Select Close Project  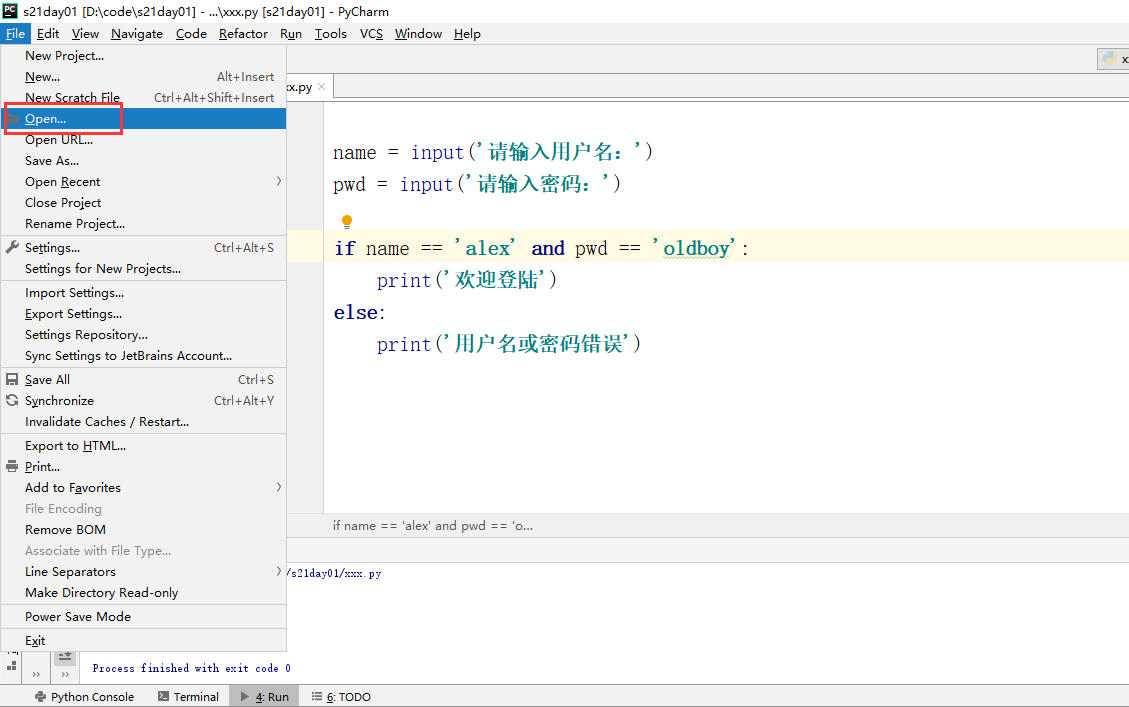pyautogui.click(x=143, y=202)
